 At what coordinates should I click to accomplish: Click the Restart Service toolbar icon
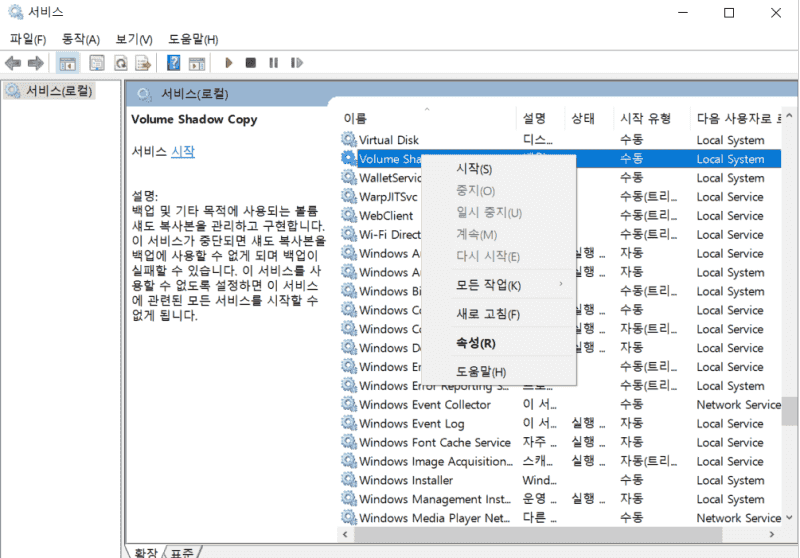coord(296,63)
